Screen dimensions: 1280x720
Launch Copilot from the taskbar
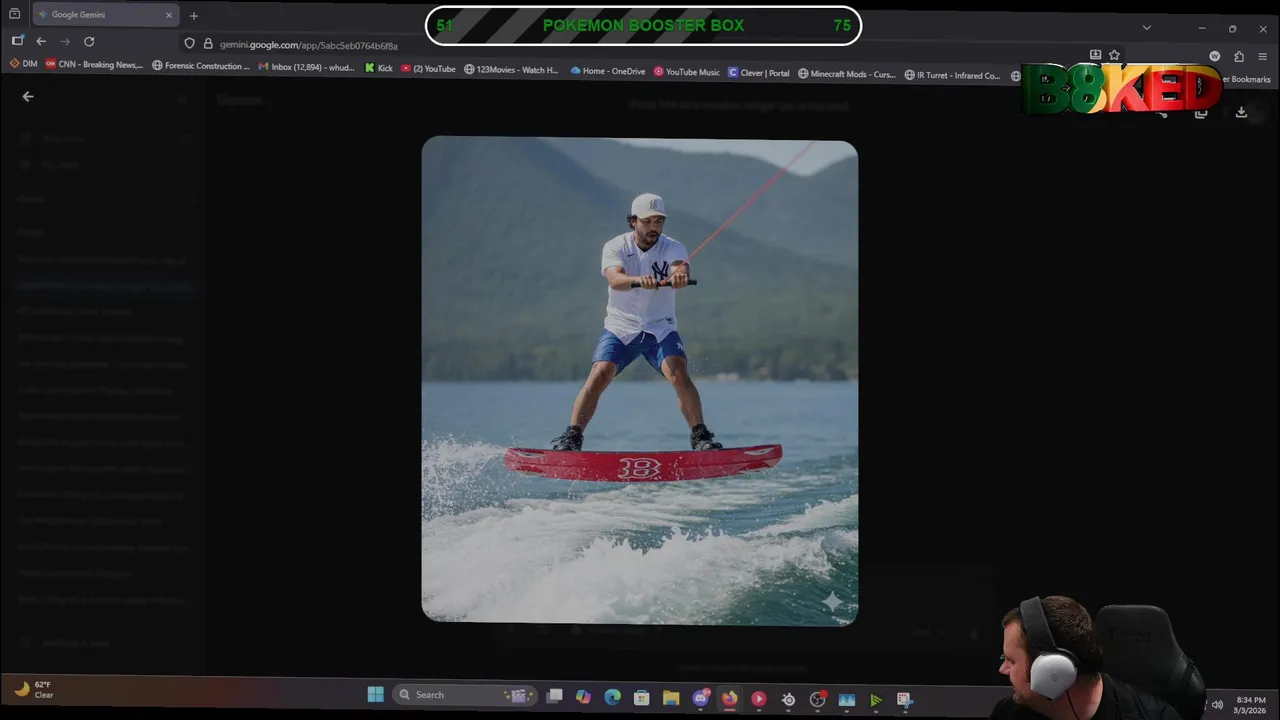click(583, 697)
